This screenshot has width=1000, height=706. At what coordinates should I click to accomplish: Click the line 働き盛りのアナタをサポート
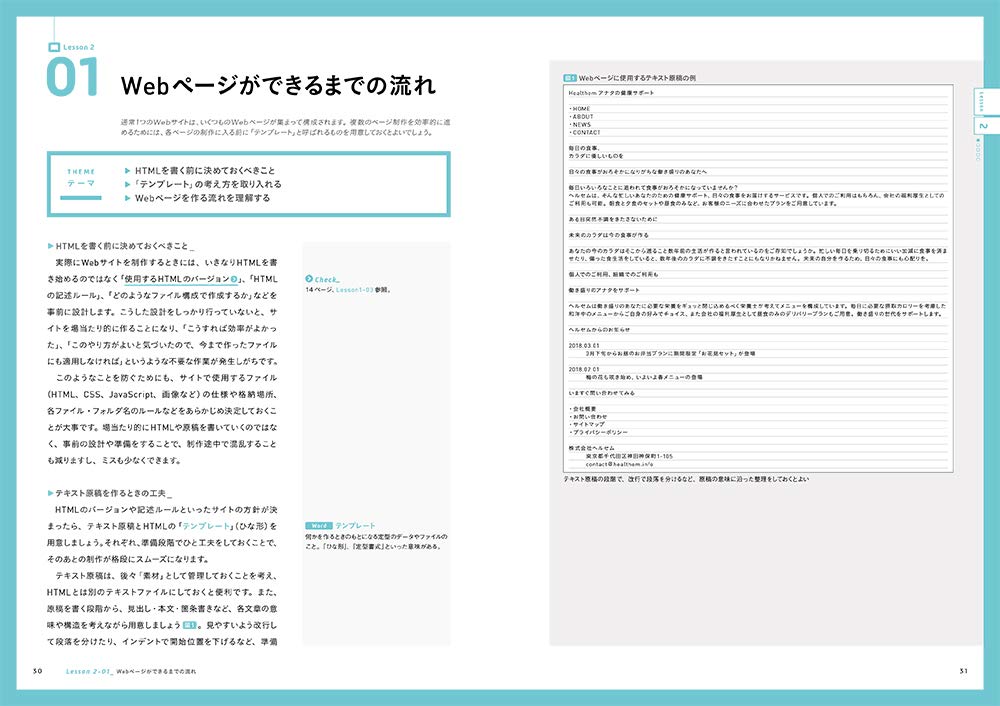point(603,290)
